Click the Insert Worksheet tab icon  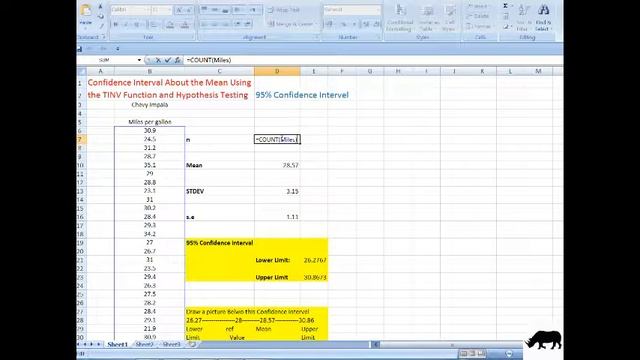pos(192,344)
